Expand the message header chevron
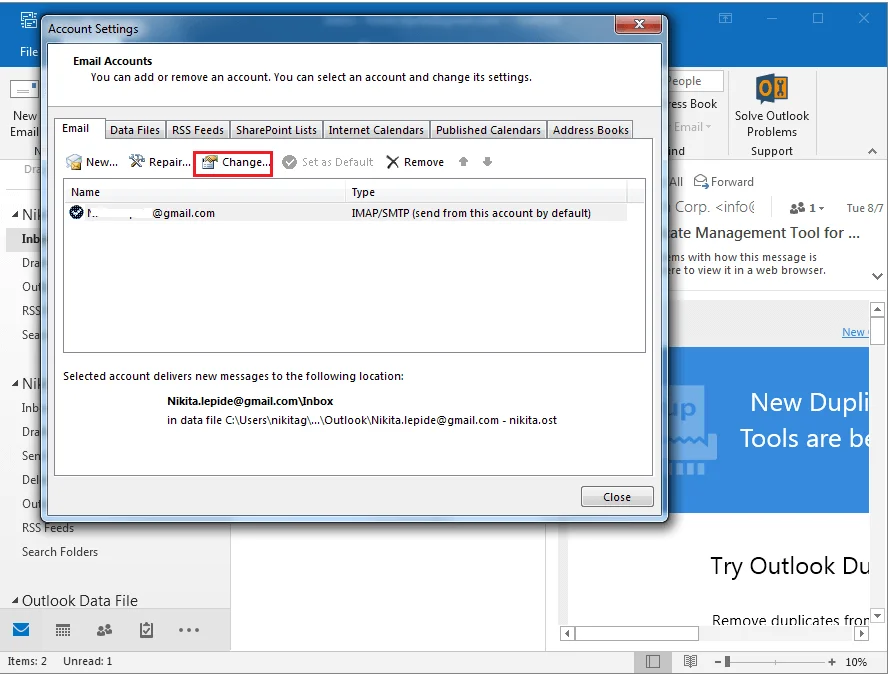Screen dimensions: 888x674 tap(877, 276)
